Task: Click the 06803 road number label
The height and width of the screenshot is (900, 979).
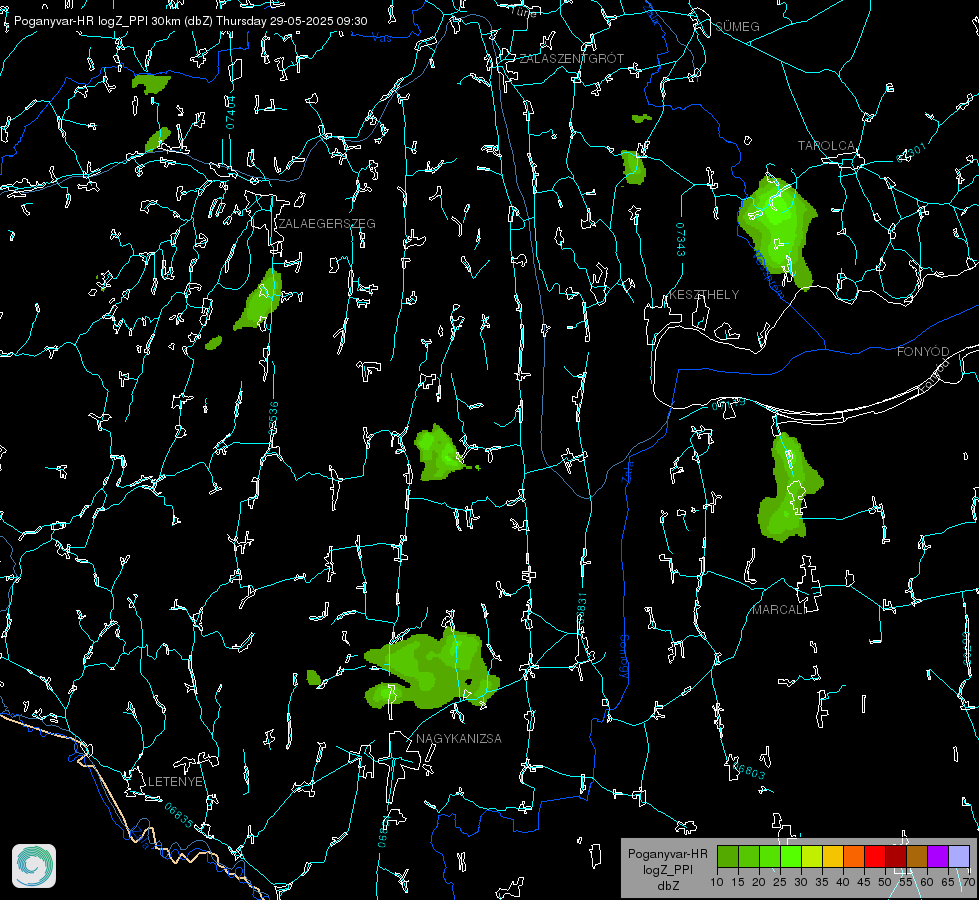Action: [x=749, y=769]
